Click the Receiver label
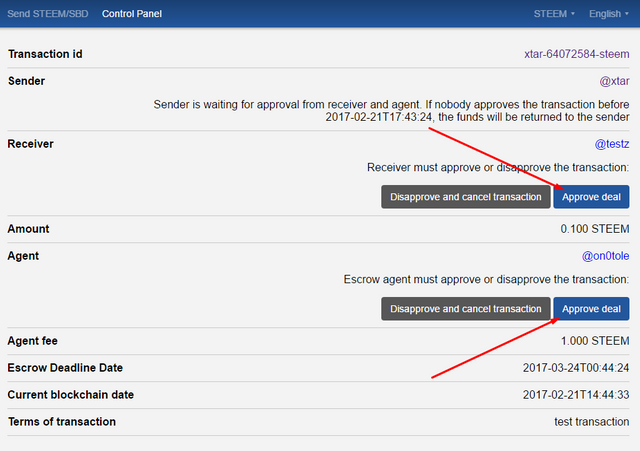Screen dimensions: 640x451 pos(31,144)
